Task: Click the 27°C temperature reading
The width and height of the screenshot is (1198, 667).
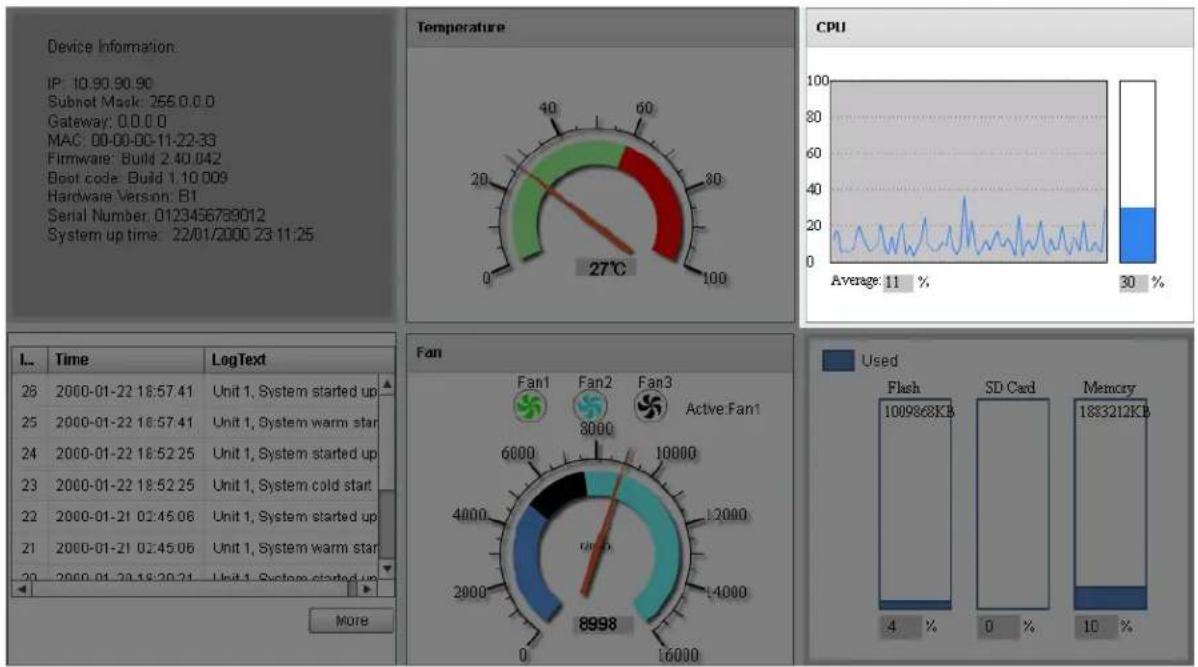Action: [x=607, y=268]
